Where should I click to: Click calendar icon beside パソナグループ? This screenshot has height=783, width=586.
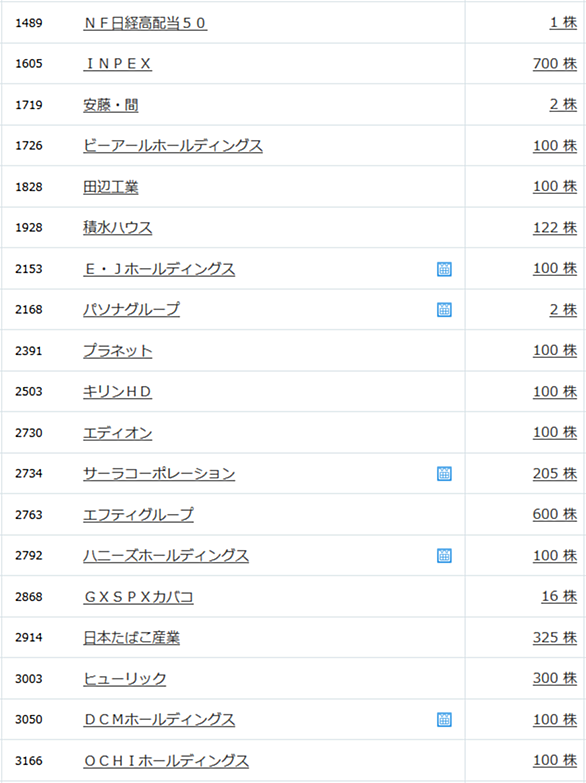click(x=444, y=310)
